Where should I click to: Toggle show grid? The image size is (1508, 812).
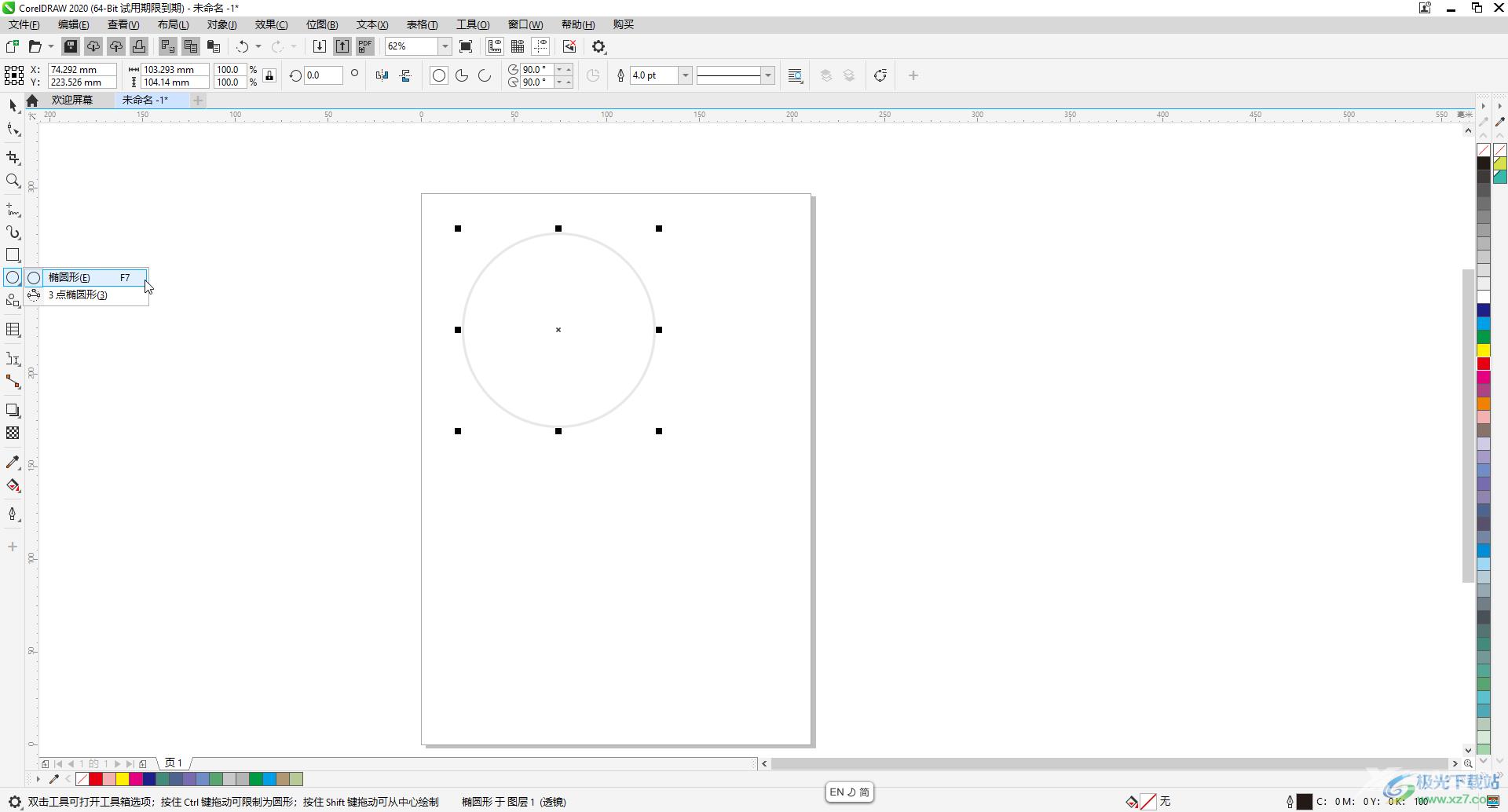pyautogui.click(x=518, y=46)
